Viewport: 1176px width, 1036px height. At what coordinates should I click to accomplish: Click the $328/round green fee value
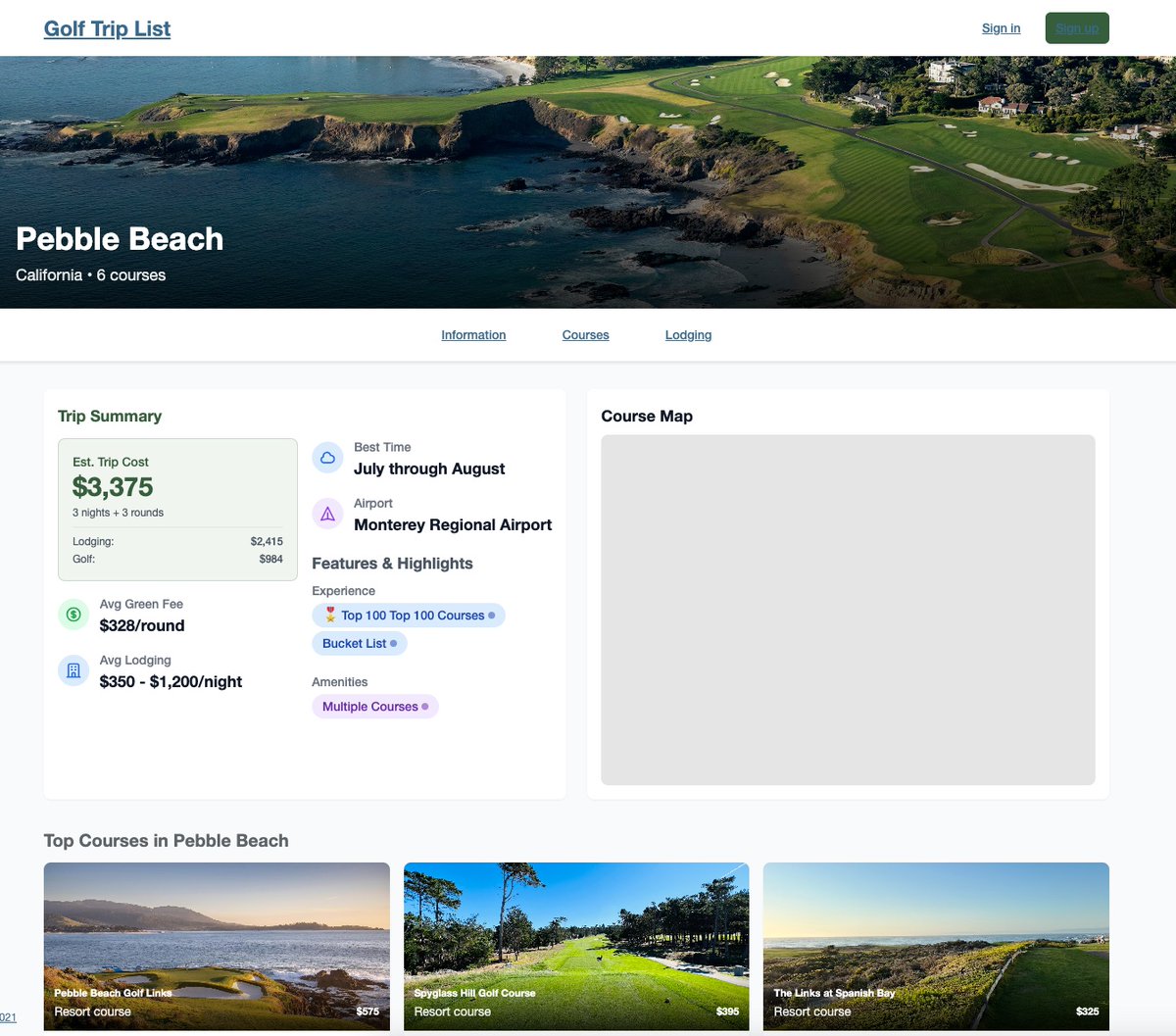[x=142, y=625]
